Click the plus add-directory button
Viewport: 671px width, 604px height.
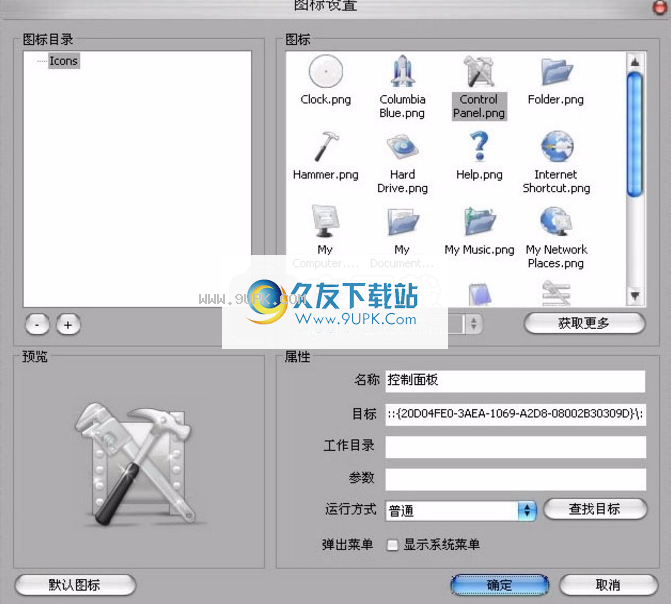coord(68,325)
